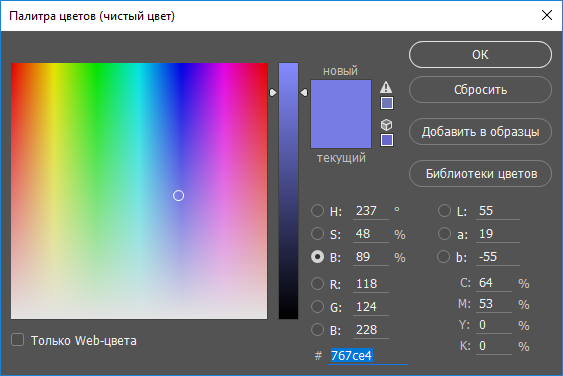Click the web-safe color swatch below cube
563x376 pixels.
pos(387,140)
